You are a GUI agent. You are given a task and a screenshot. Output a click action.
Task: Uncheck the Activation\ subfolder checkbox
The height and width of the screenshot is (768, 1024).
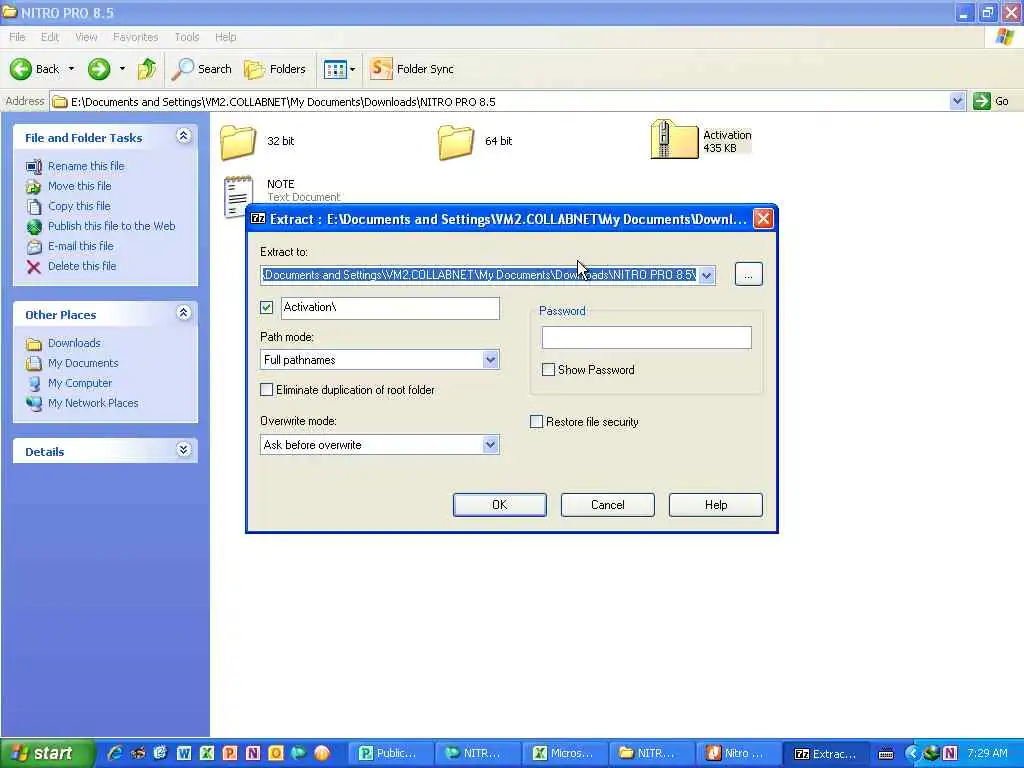coord(266,308)
